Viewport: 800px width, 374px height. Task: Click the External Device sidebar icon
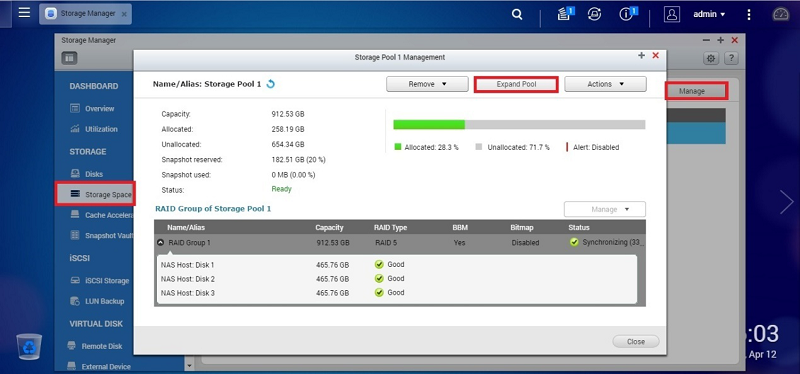coord(71,366)
